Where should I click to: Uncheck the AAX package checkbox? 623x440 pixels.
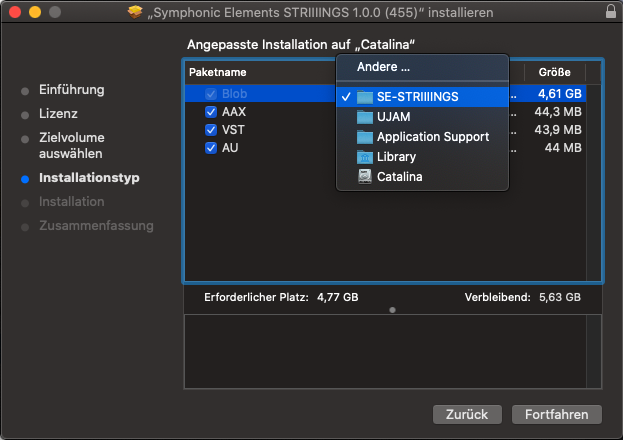(211, 112)
